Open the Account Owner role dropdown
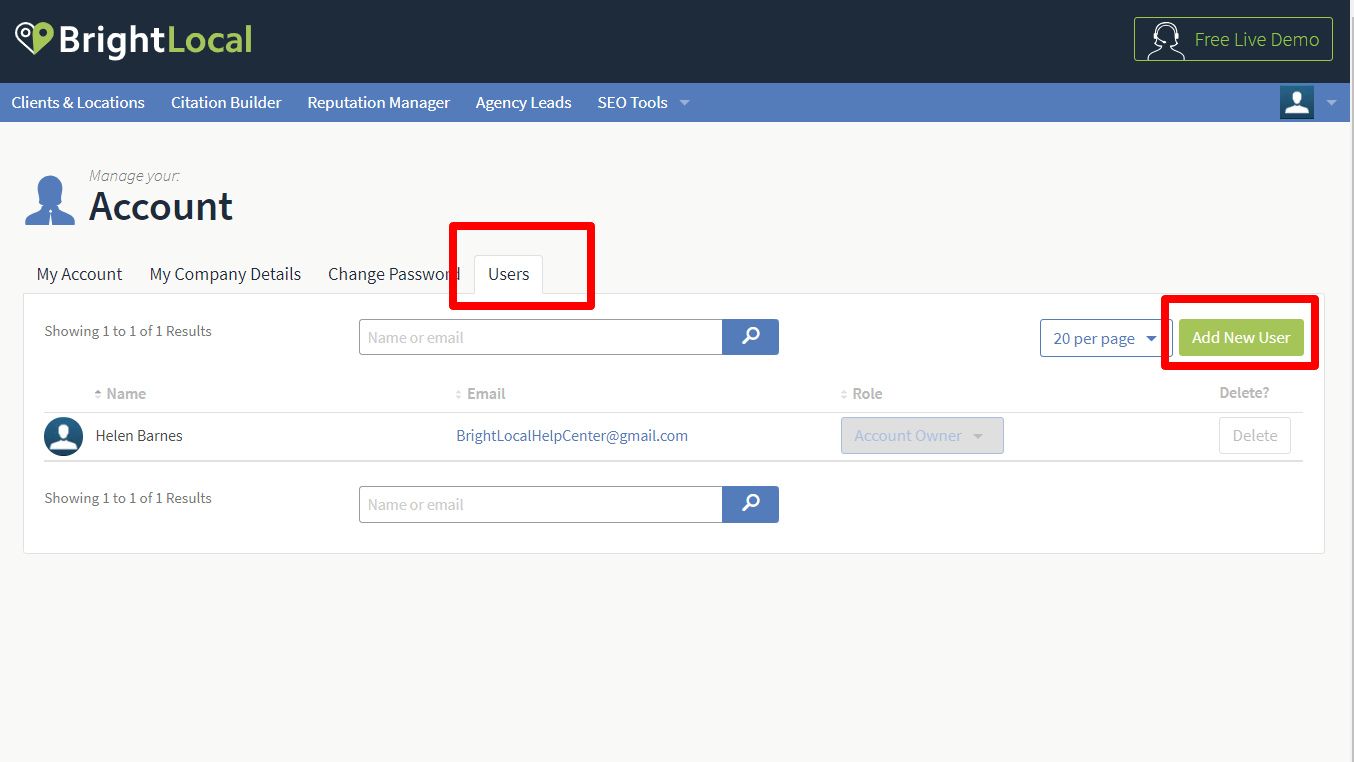The width and height of the screenshot is (1354, 762). 922,436
